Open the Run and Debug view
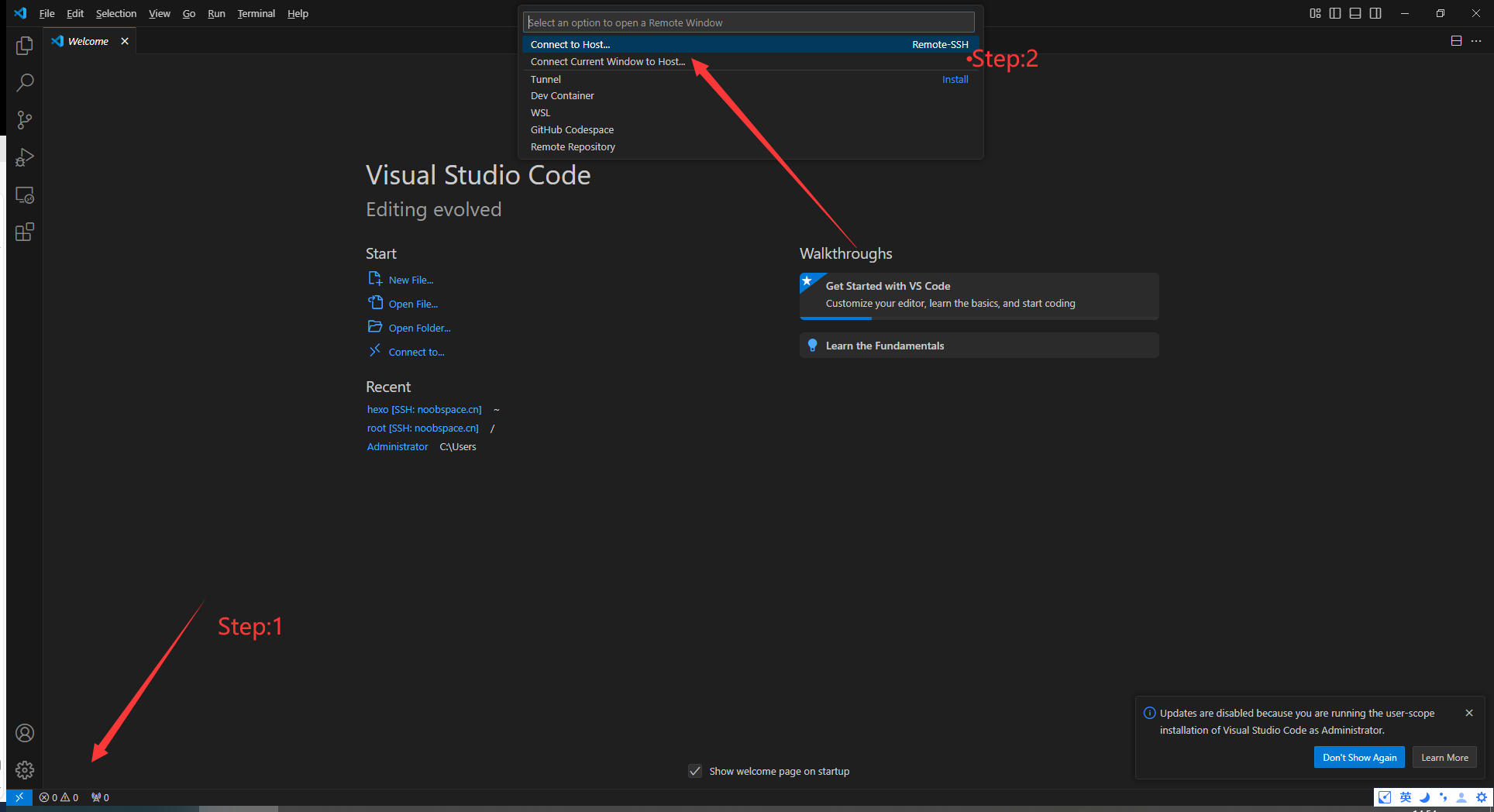Screen dimensions: 1494x812 (25, 157)
